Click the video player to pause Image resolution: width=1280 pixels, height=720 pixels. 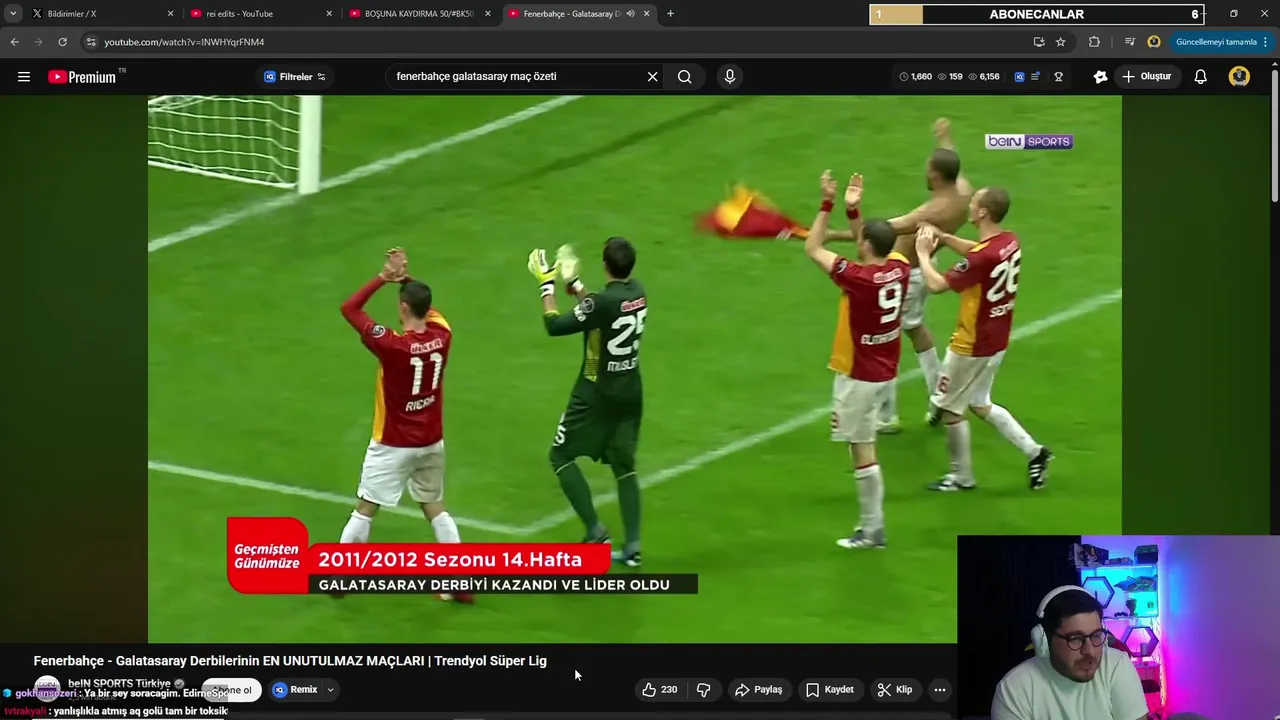coord(635,368)
